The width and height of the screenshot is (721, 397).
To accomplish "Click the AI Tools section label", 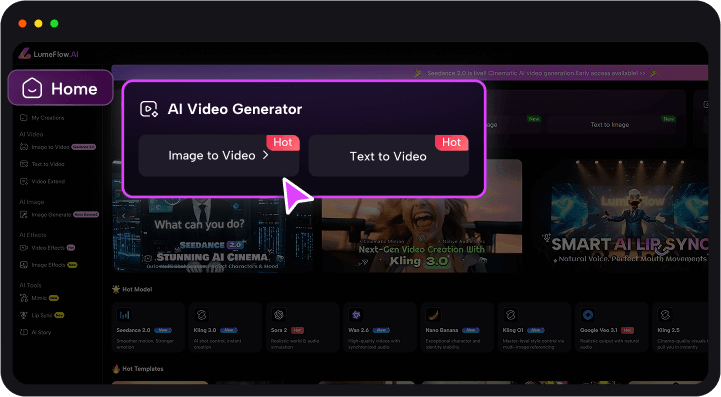I will [30, 285].
